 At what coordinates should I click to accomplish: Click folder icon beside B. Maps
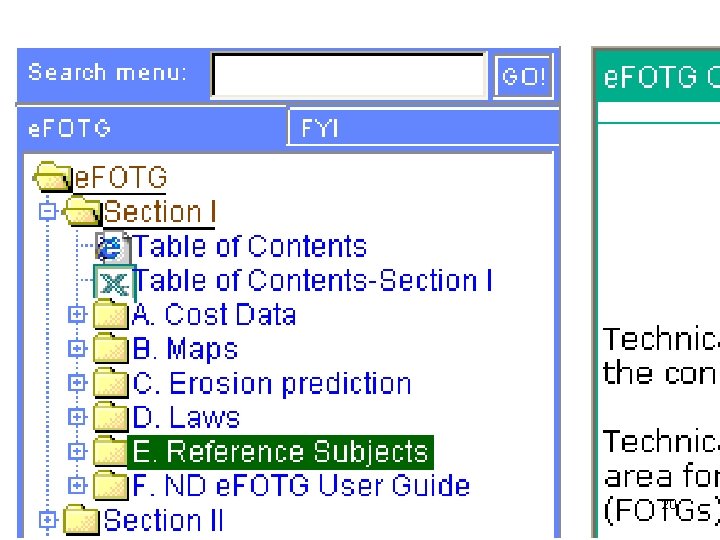[111, 350]
